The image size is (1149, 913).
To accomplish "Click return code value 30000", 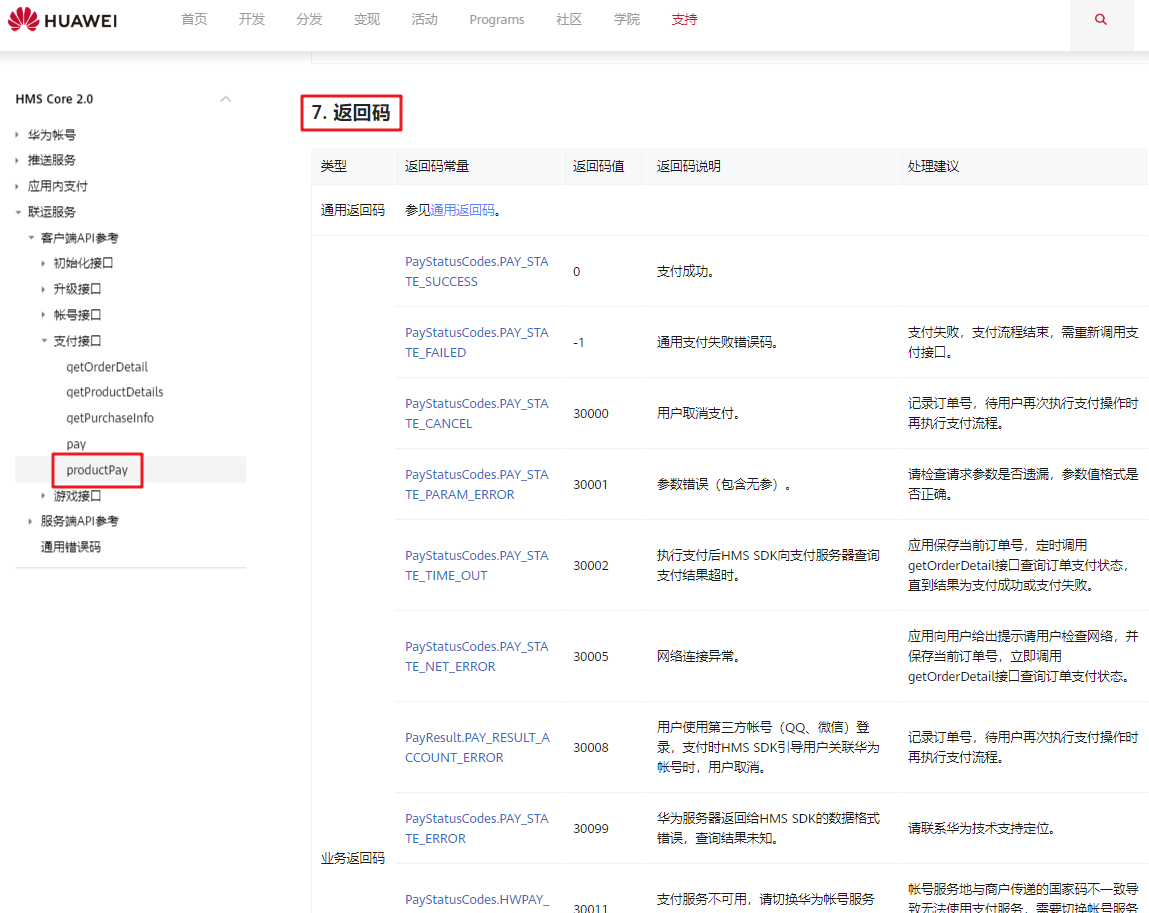I will click(591, 414).
